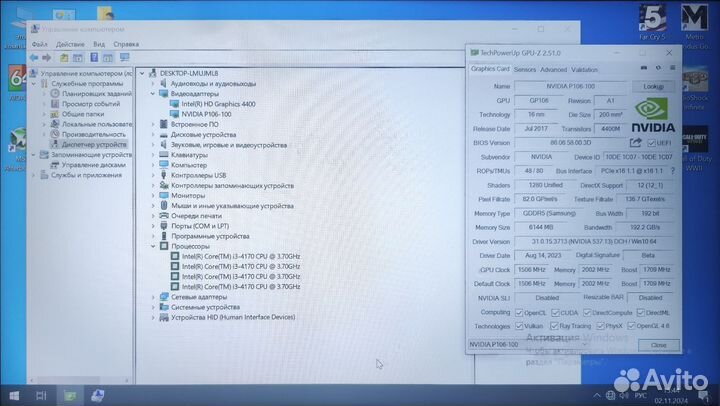The image size is (720, 406).
Task: Click the GPU-Z Name field
Action: [x=570, y=86]
